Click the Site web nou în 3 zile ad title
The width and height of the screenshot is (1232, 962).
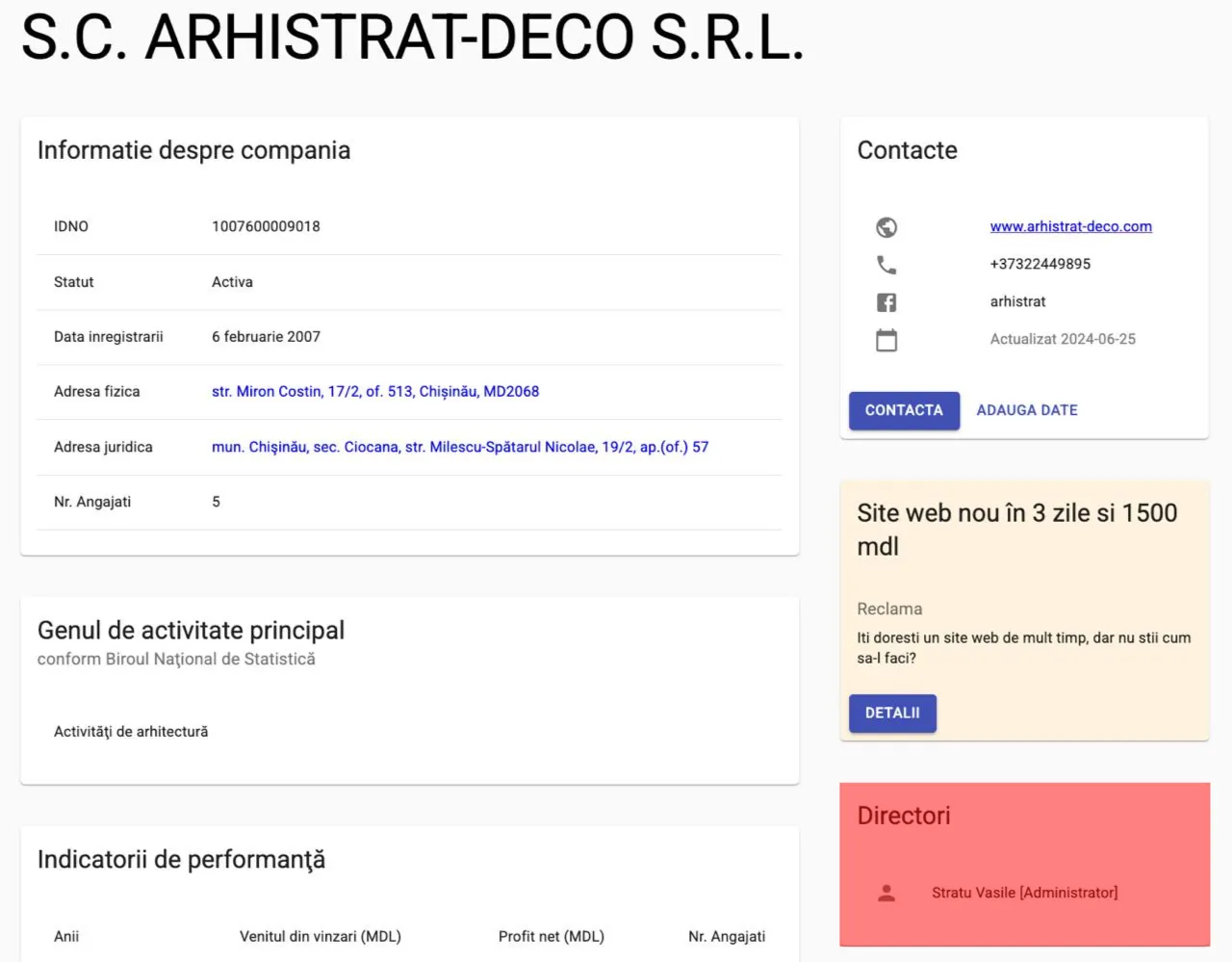coord(1016,530)
